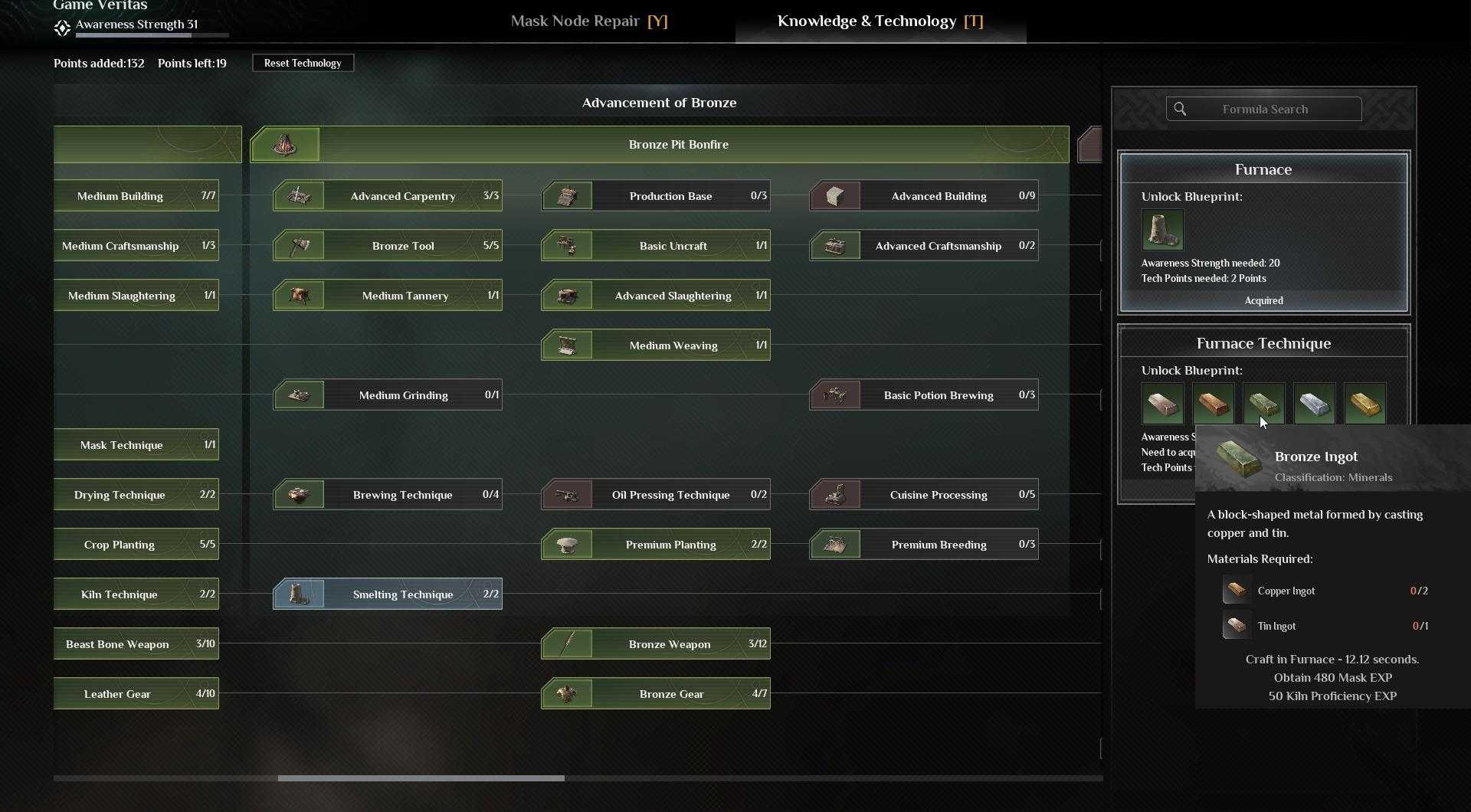
Task: Click the Medium Weaving loom icon
Action: pyautogui.click(x=567, y=345)
